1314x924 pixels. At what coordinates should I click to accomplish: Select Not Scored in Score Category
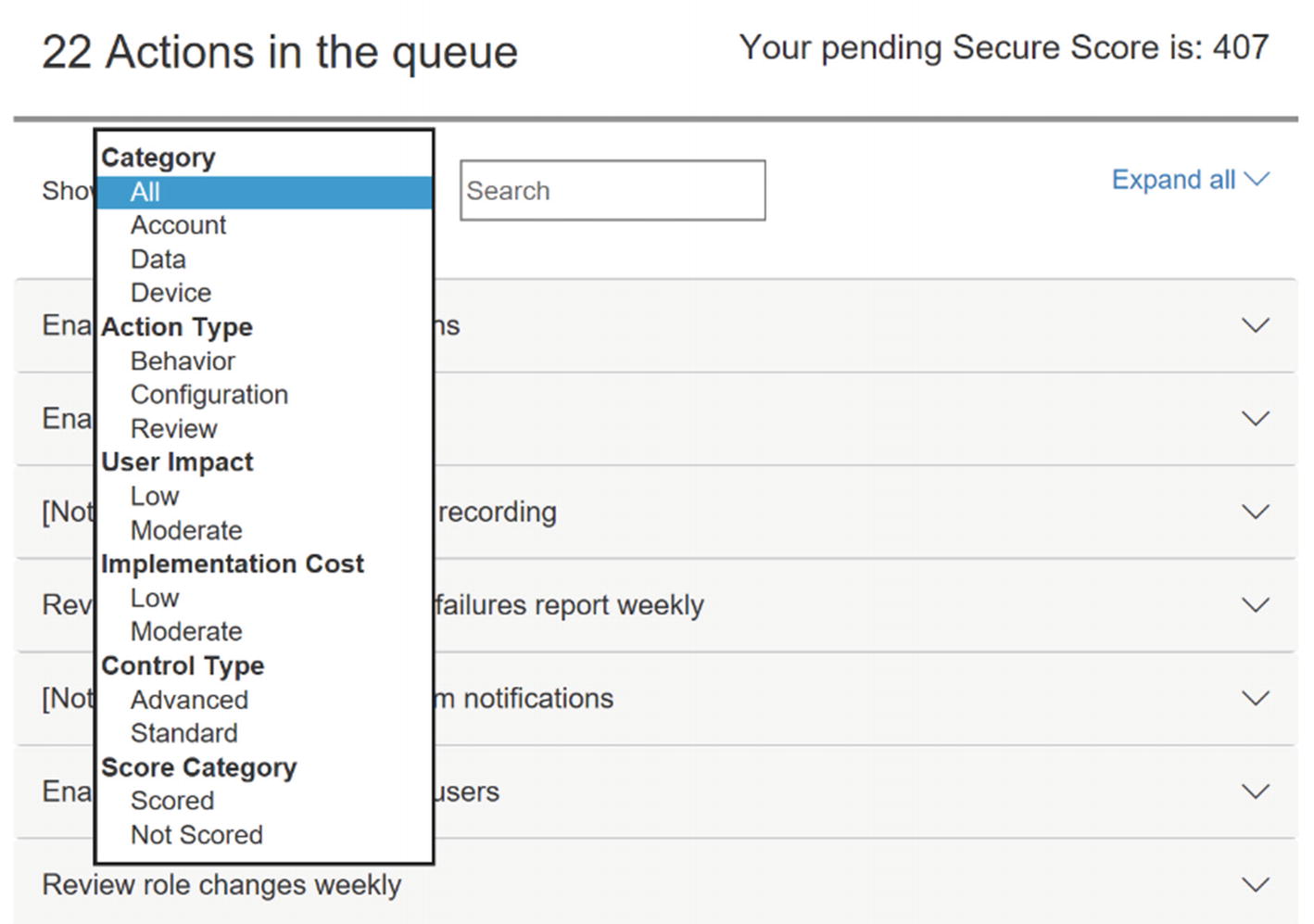tap(196, 835)
